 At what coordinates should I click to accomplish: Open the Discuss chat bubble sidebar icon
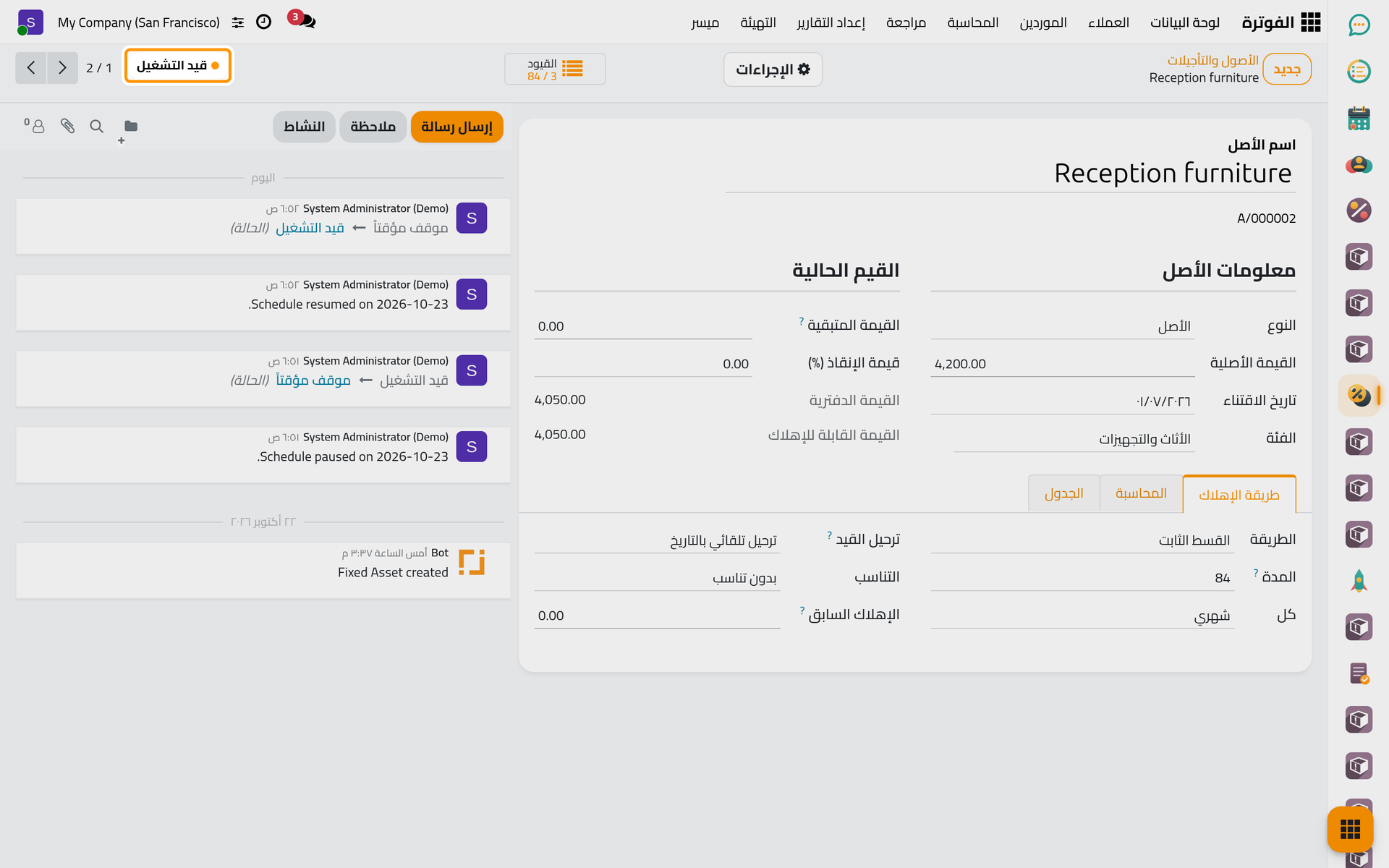(1359, 25)
